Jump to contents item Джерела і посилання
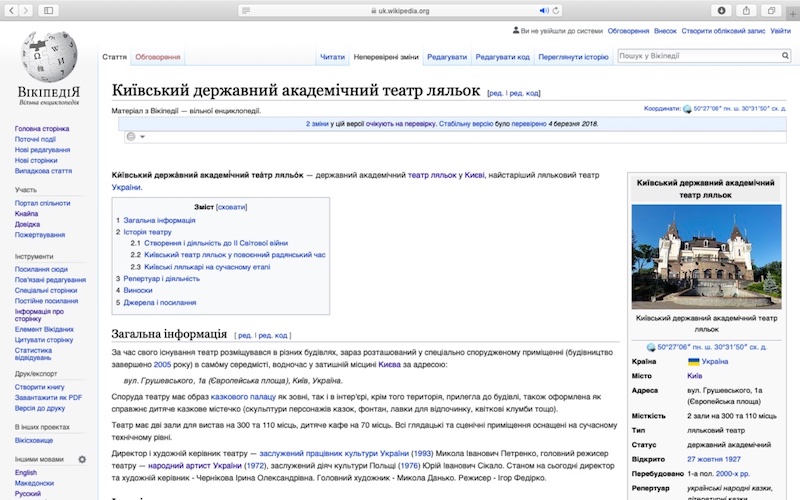This screenshot has width=800, height=500. (160, 303)
